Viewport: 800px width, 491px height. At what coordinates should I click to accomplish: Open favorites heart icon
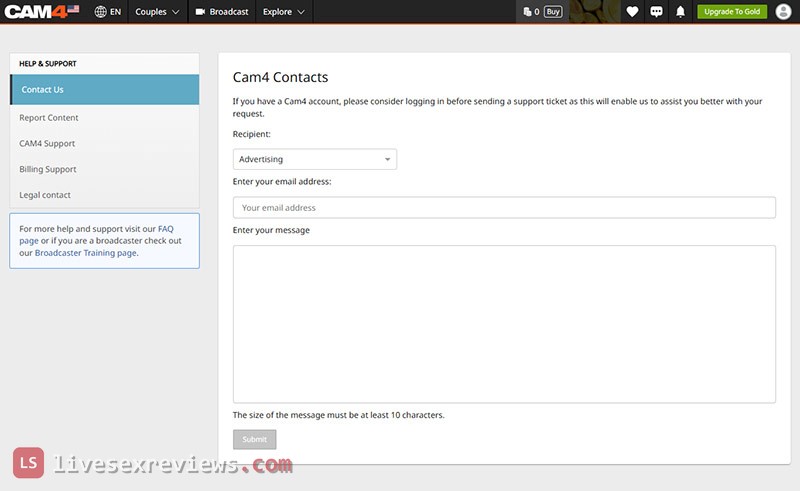point(632,12)
